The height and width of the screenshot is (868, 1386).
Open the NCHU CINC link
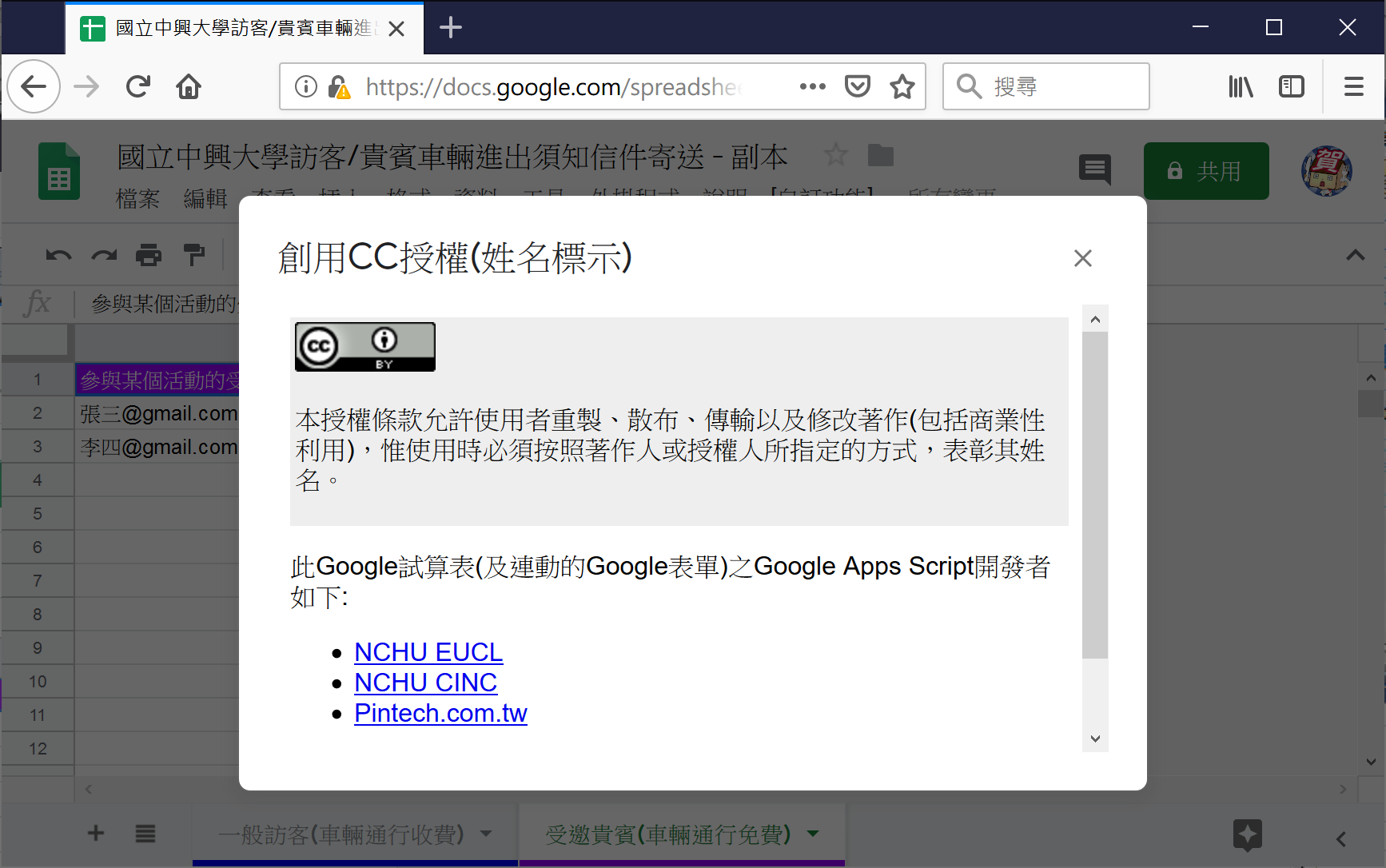pos(425,683)
